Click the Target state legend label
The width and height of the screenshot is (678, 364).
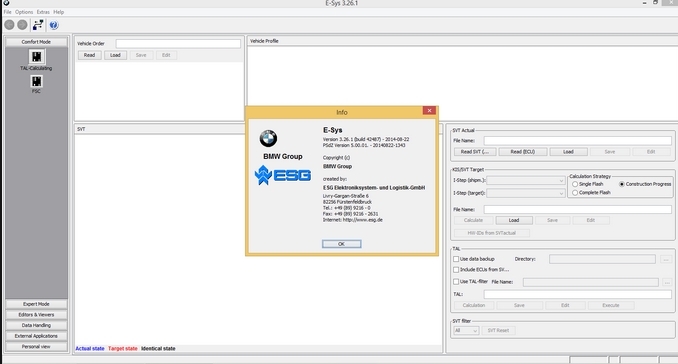[123, 348]
